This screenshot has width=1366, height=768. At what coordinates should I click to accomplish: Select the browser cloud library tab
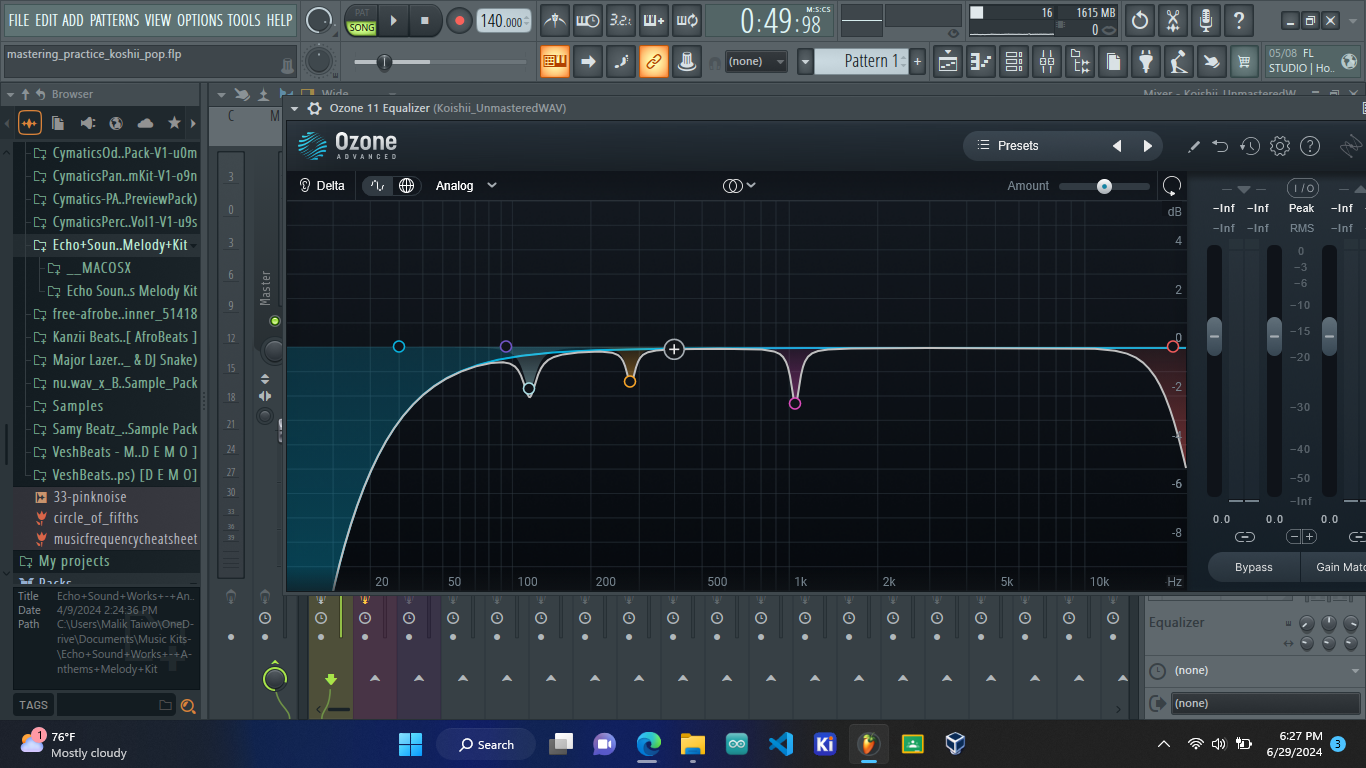pos(146,123)
